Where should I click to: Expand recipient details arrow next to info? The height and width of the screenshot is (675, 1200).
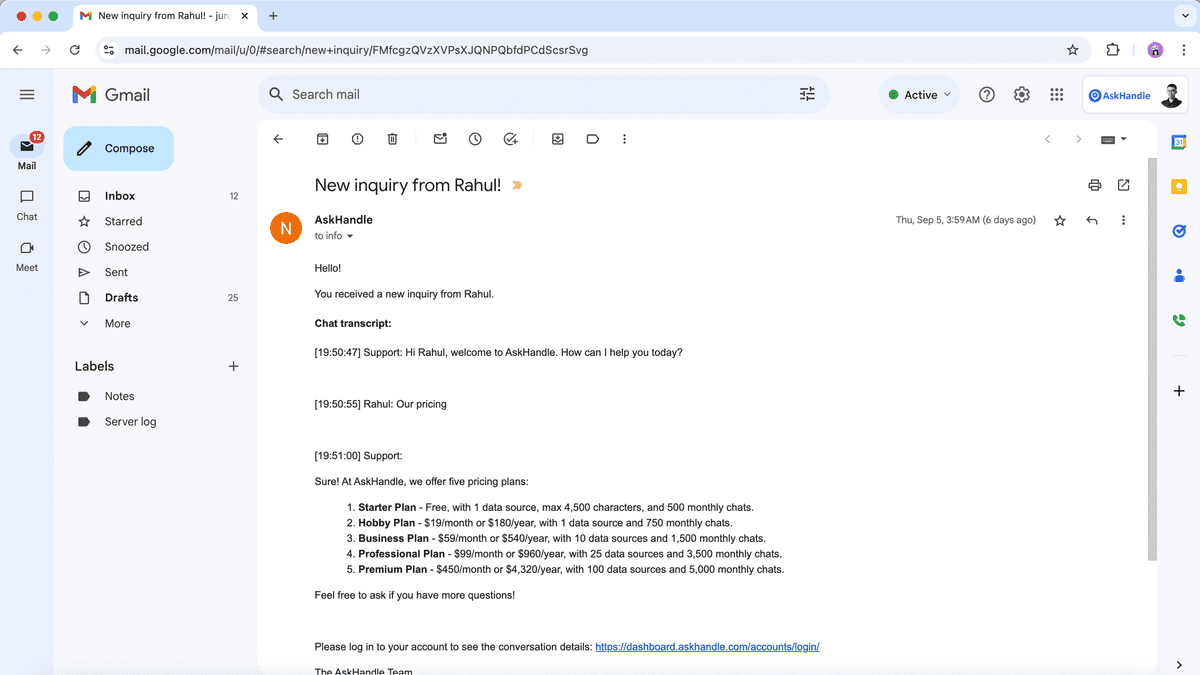350,237
